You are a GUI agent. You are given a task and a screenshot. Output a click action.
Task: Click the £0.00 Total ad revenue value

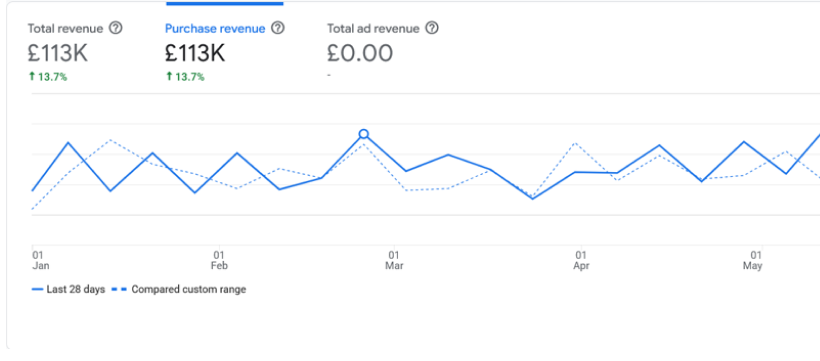[x=360, y=53]
